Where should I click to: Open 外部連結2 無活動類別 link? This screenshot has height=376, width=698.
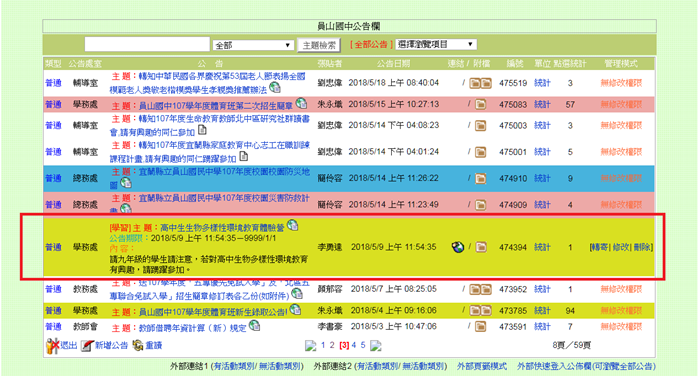click(423, 366)
